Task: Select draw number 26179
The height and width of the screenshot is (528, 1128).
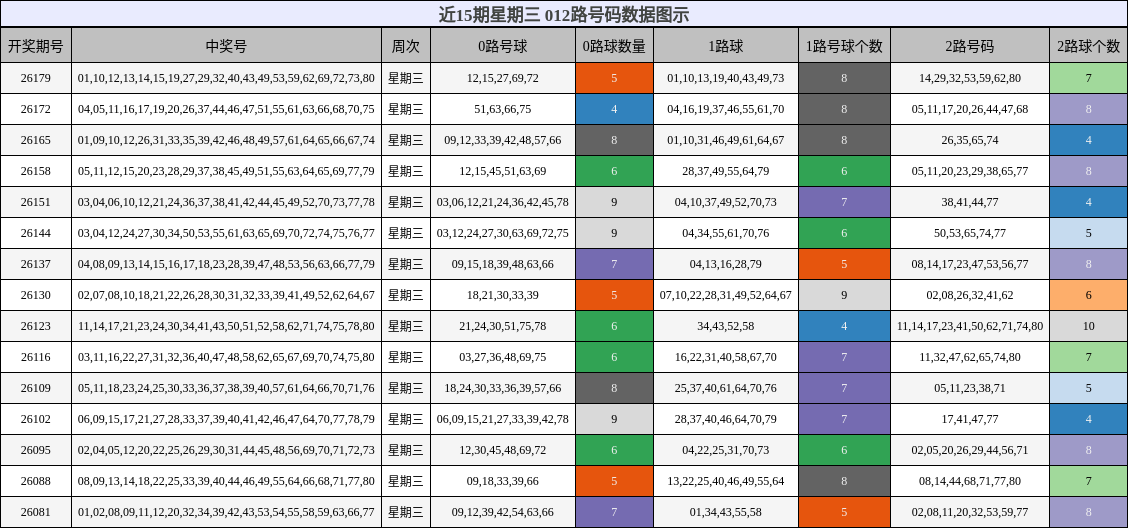Action: coord(36,78)
